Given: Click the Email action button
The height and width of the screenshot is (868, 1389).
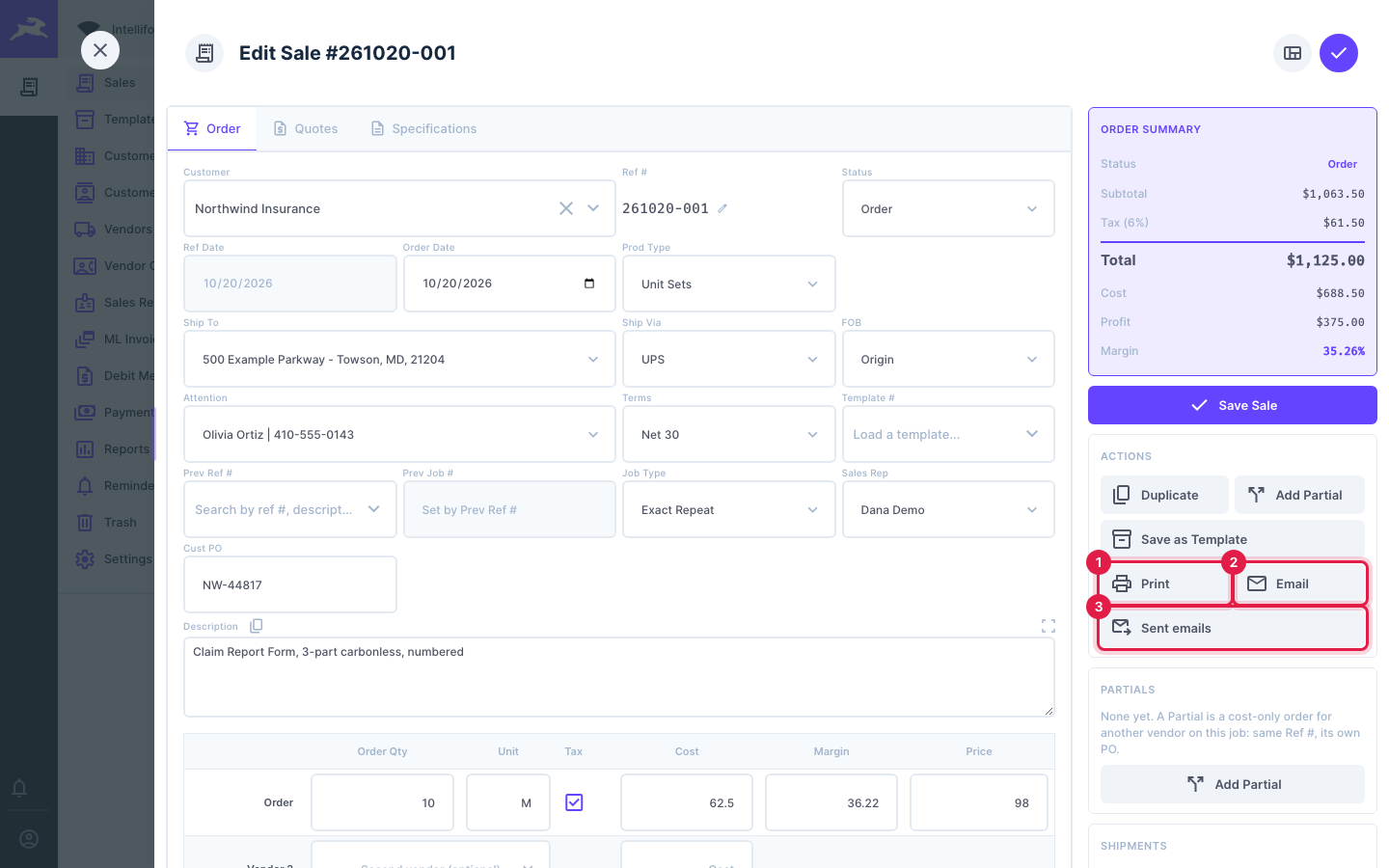Looking at the screenshot, I should (x=1300, y=583).
